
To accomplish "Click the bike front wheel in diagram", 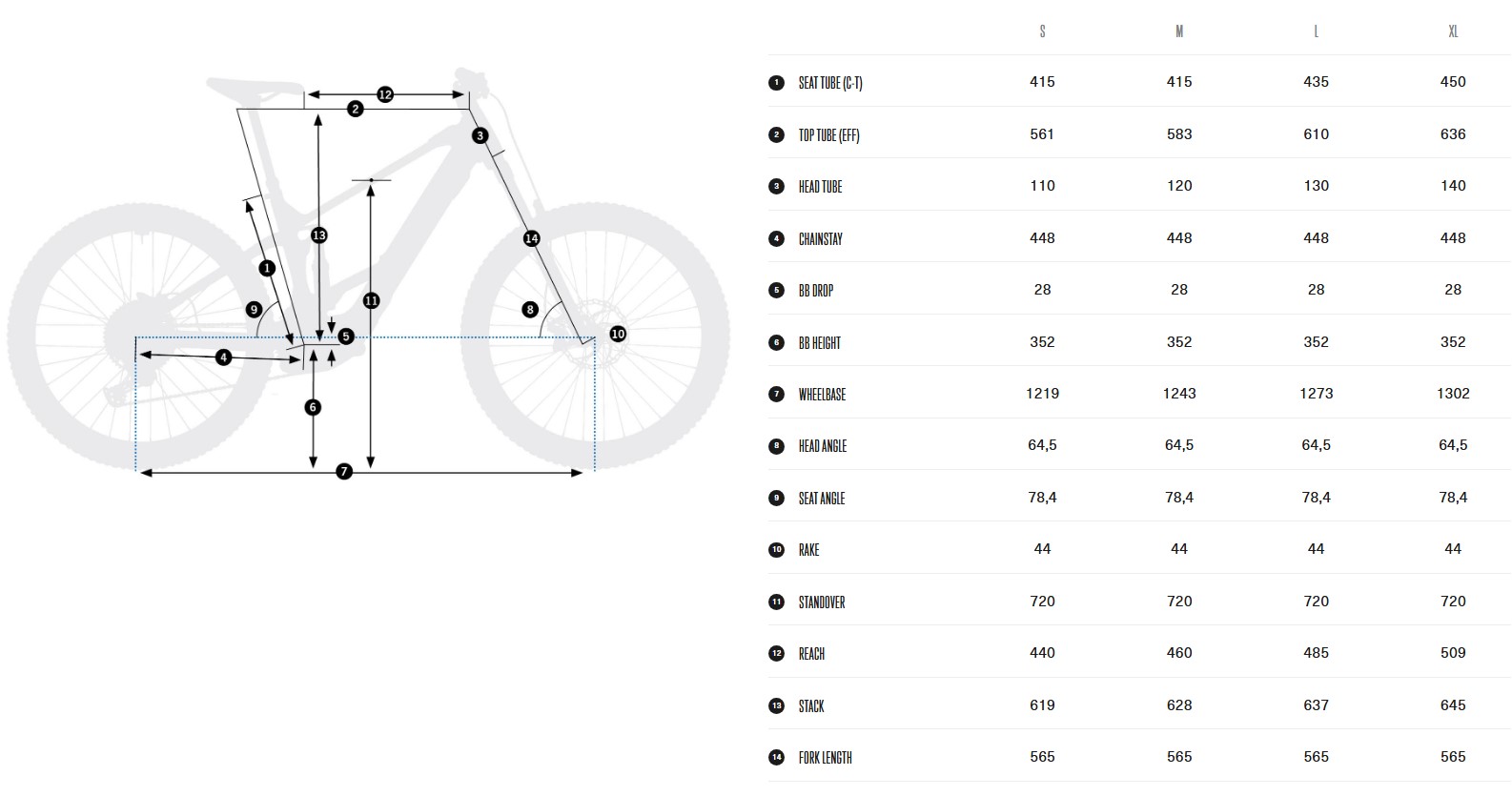I will (595, 337).
